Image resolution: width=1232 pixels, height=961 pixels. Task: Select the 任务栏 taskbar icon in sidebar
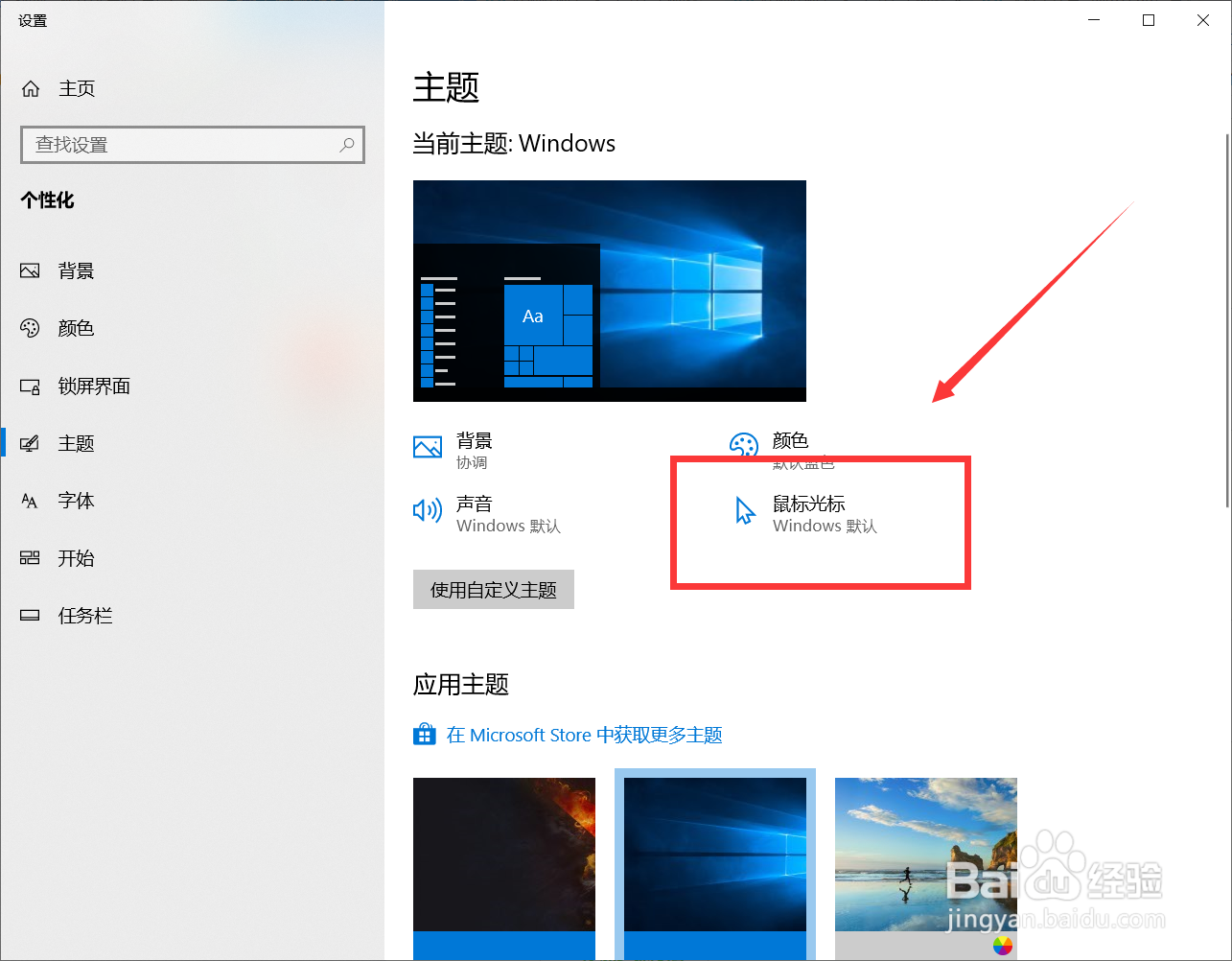(30, 616)
